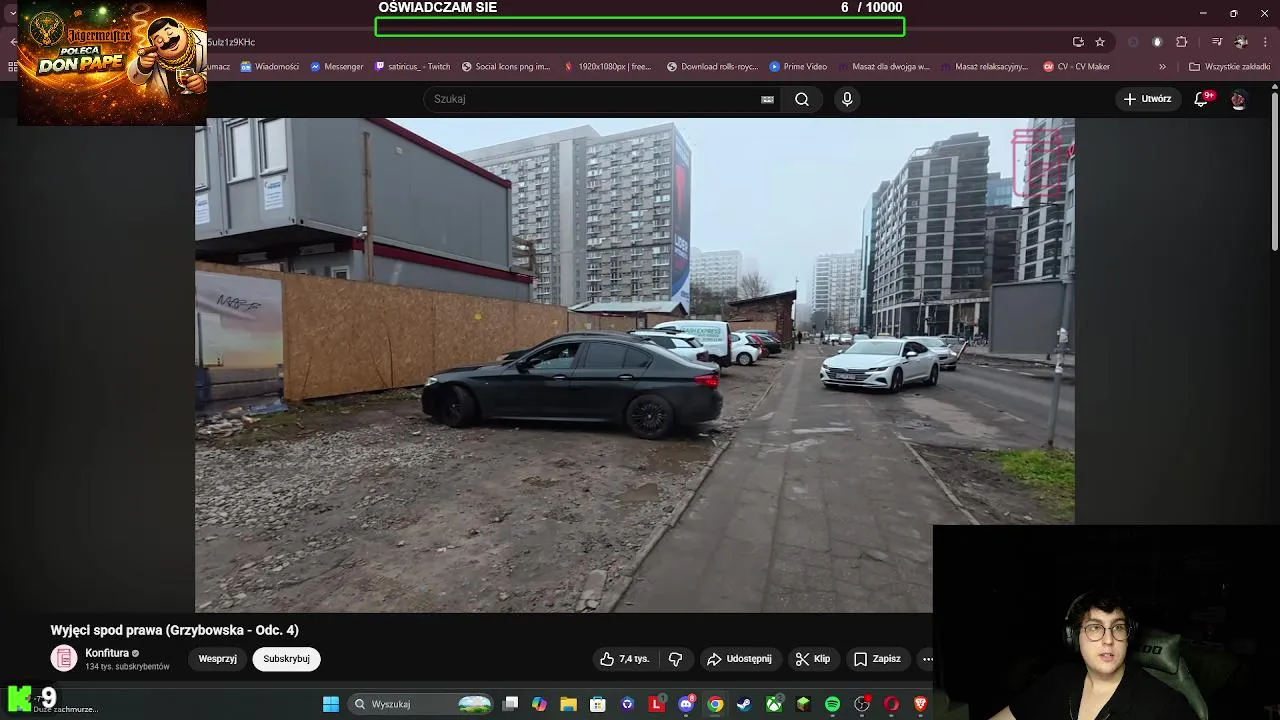Open Chrome extensions puzzle icon
This screenshot has height=720, width=1280.
point(1182,42)
